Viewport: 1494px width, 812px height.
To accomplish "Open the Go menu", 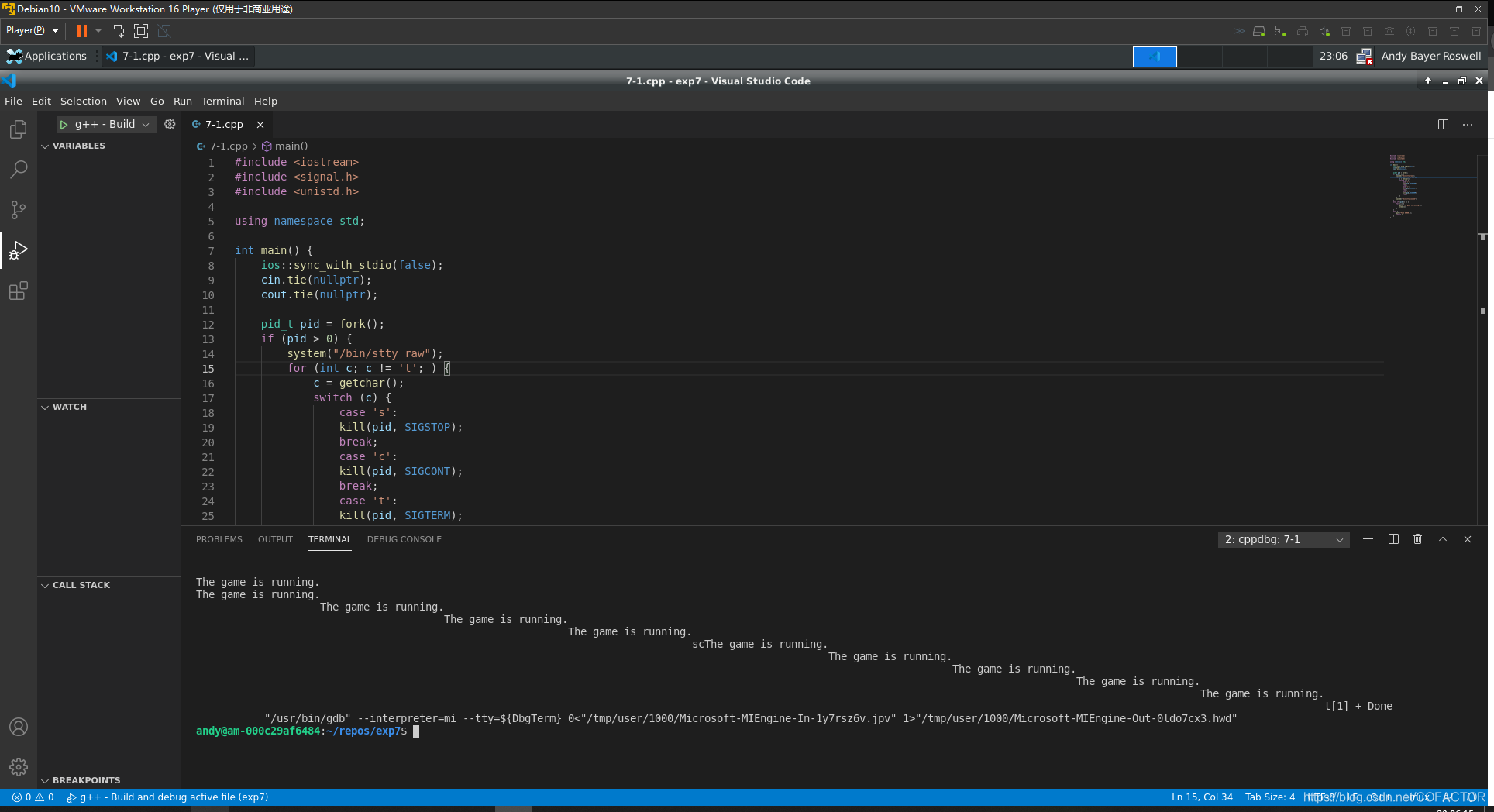I will 157,101.
